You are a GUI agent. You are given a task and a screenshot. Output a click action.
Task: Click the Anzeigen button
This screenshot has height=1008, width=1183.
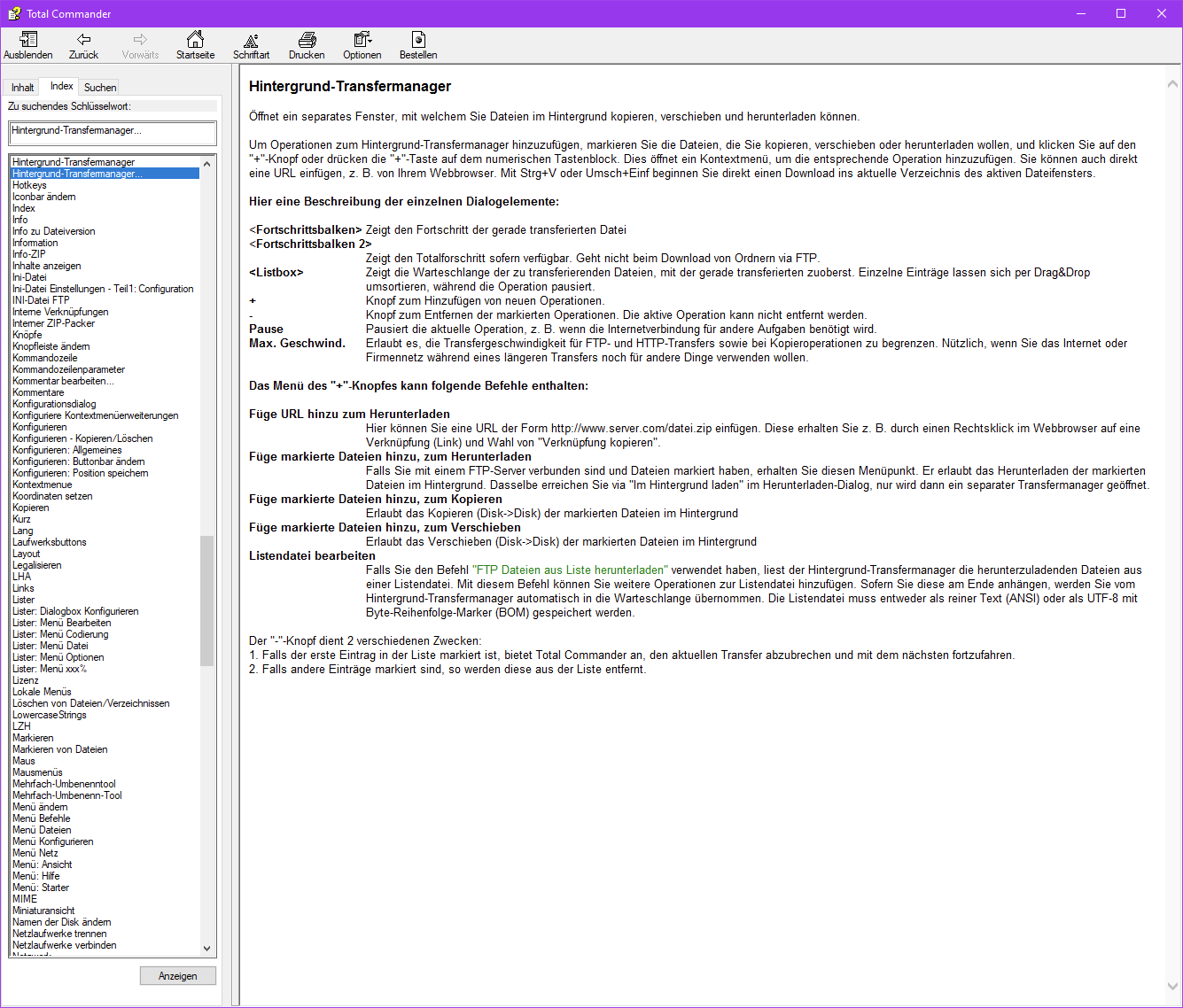point(178,975)
